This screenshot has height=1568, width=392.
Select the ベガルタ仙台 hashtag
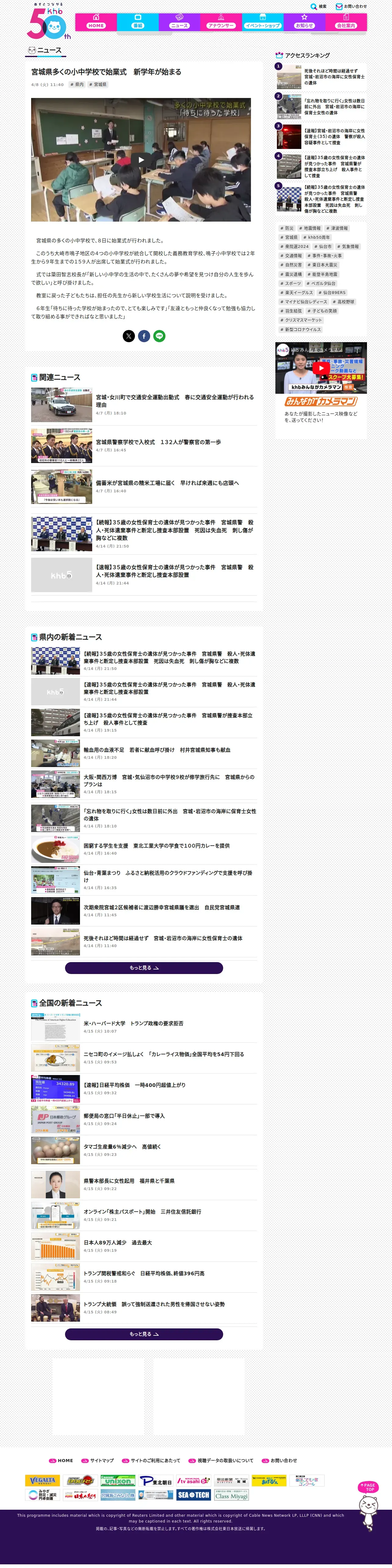point(321,283)
